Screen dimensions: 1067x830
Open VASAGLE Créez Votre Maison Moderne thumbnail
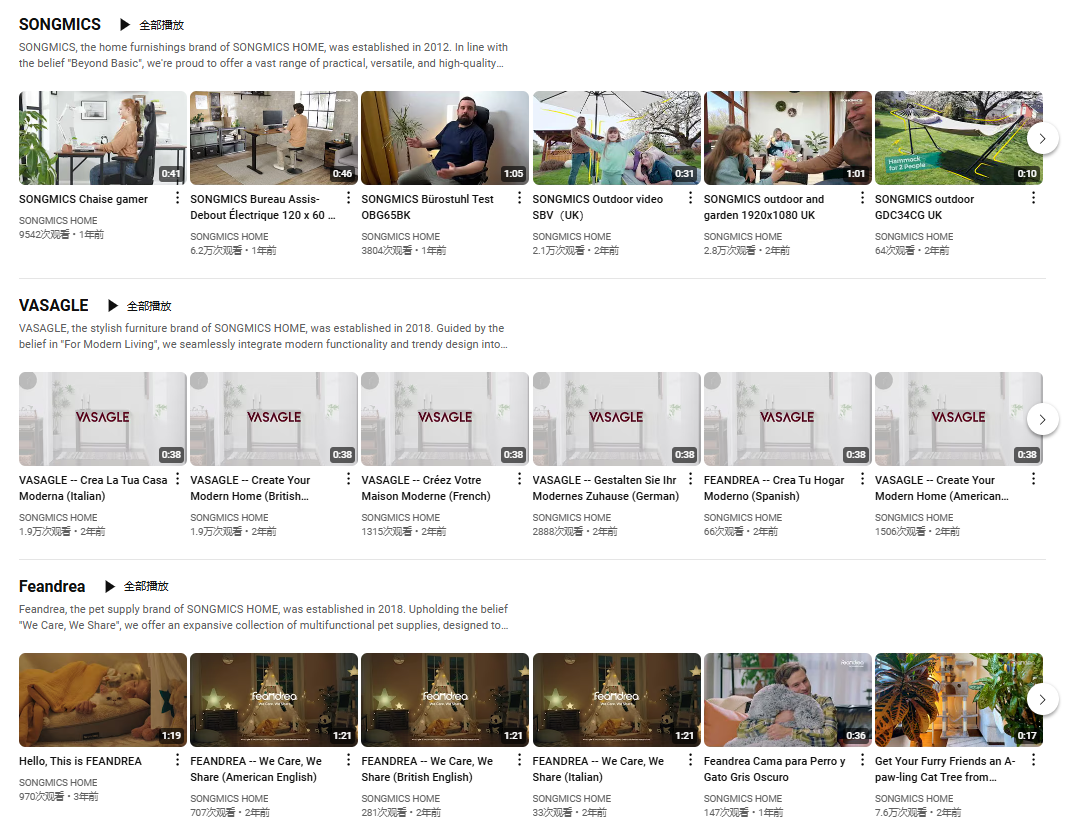[x=444, y=418]
